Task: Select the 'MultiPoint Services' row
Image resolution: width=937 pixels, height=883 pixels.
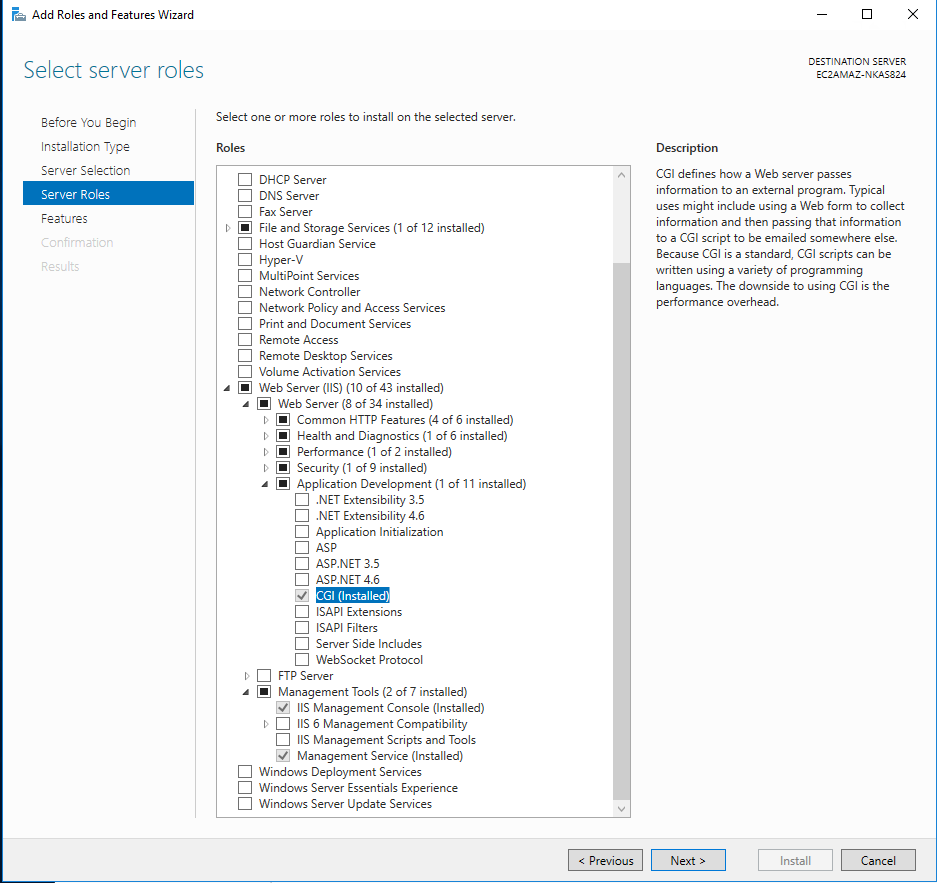Action: coord(309,275)
